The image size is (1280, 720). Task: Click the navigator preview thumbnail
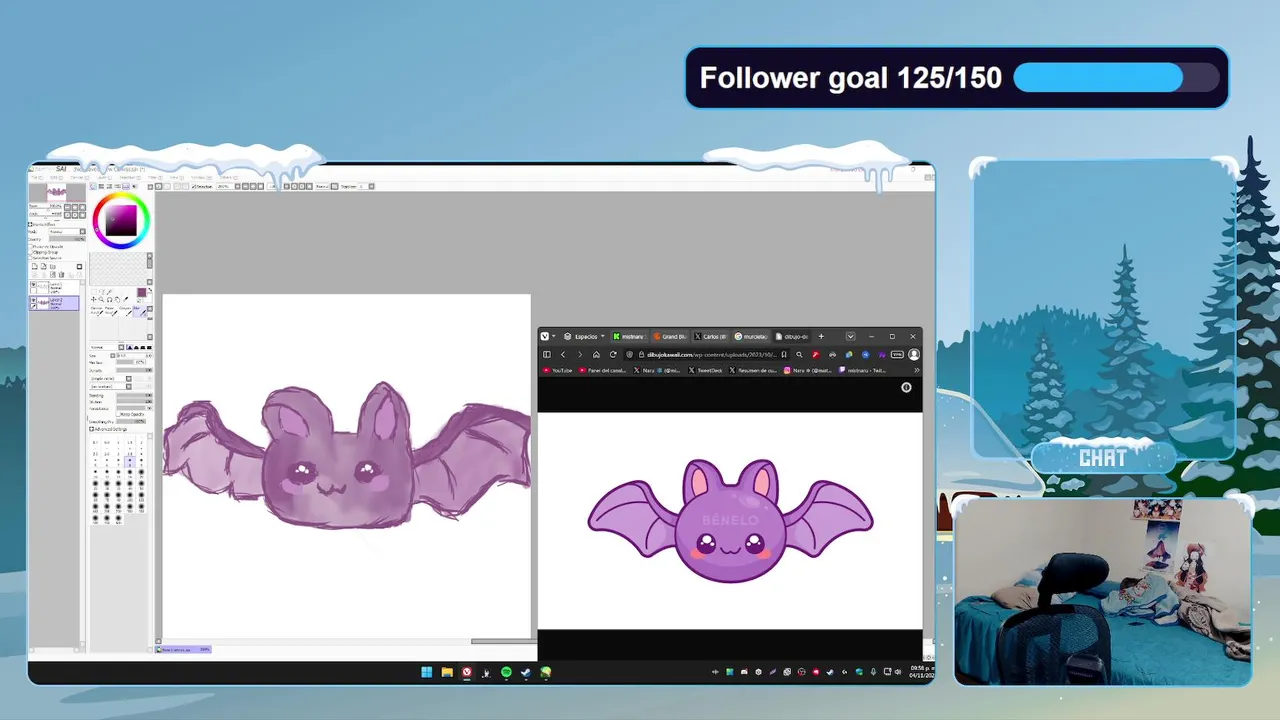[56, 192]
